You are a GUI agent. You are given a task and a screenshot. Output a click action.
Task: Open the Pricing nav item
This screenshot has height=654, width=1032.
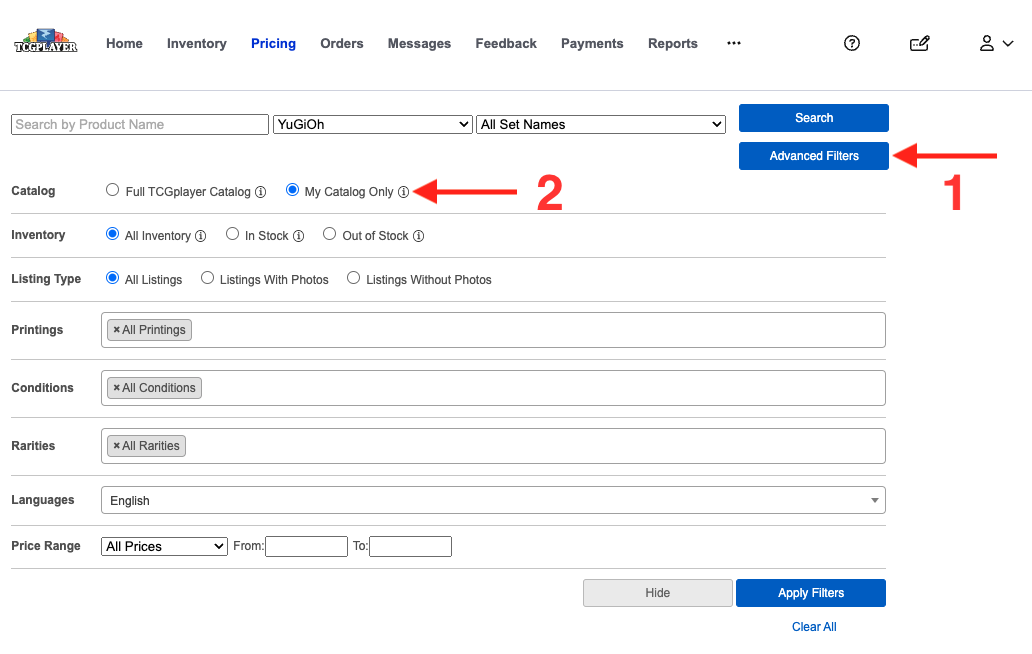(273, 43)
